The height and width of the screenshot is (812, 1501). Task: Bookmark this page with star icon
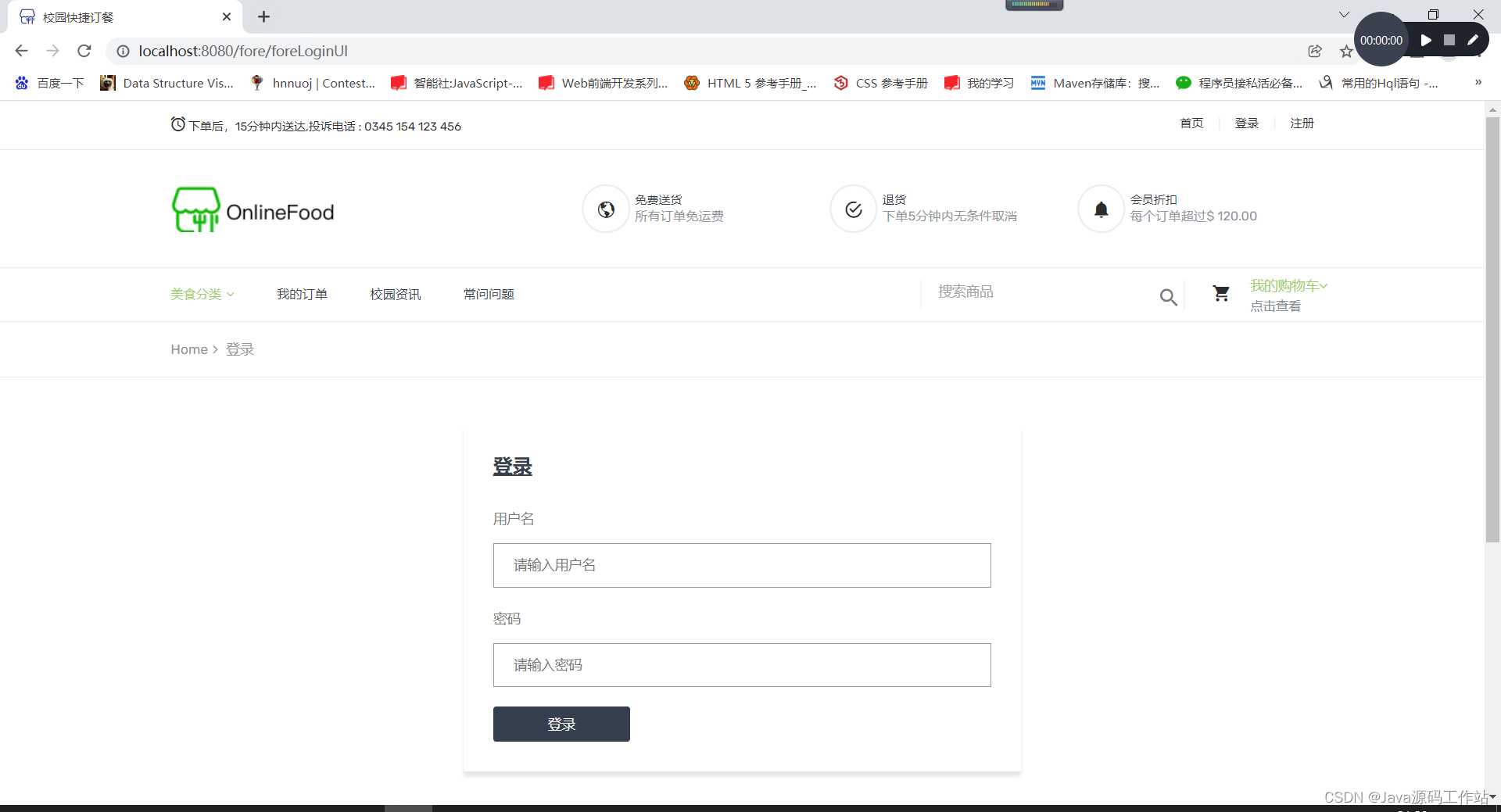(1345, 52)
